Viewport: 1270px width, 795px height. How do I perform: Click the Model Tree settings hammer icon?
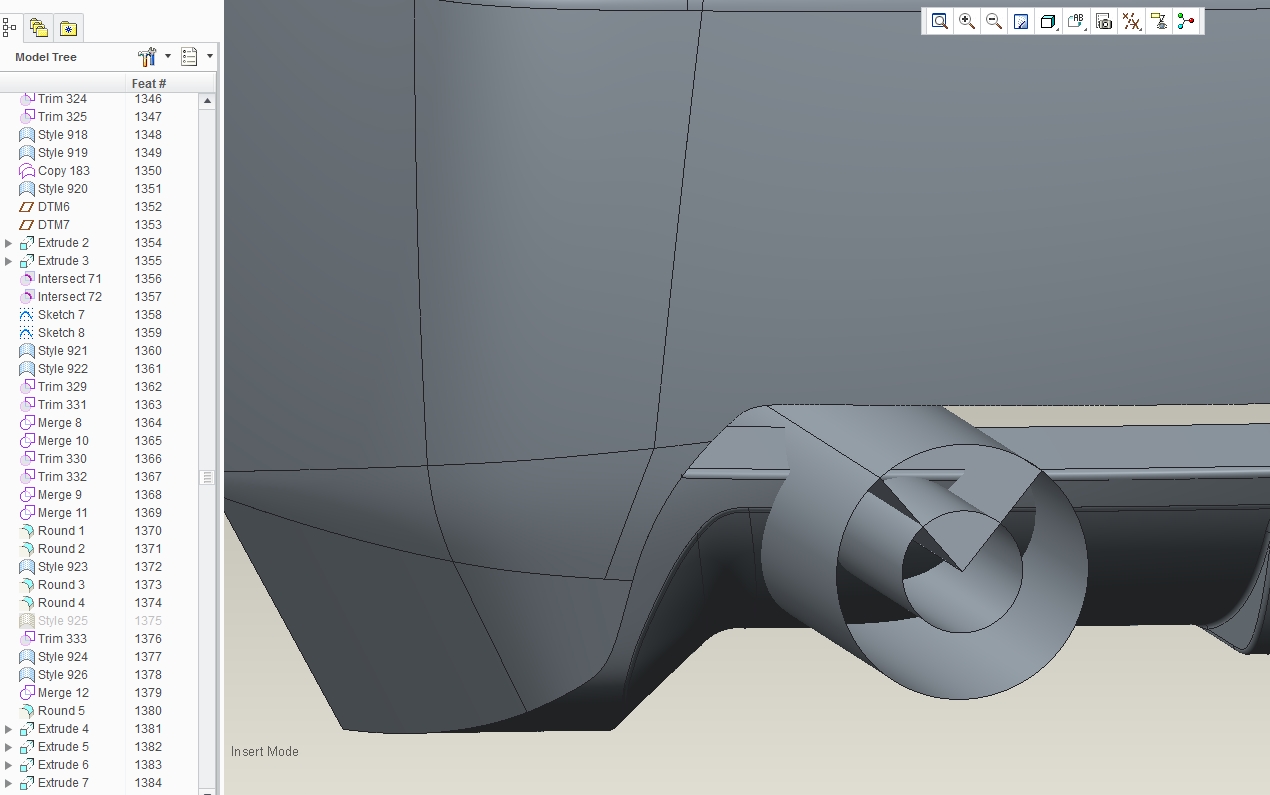point(148,57)
